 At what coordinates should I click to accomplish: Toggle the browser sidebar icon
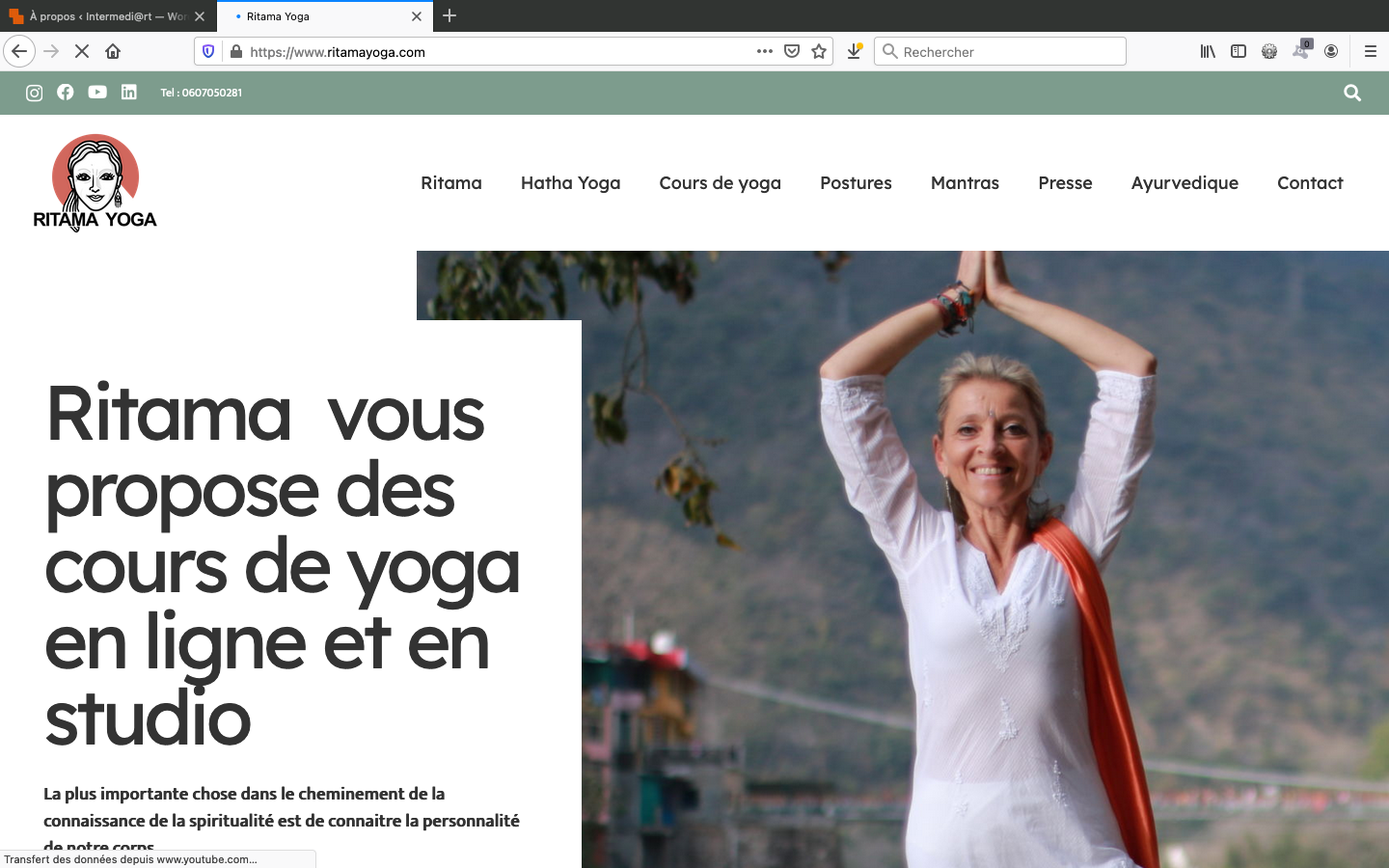point(1239,51)
